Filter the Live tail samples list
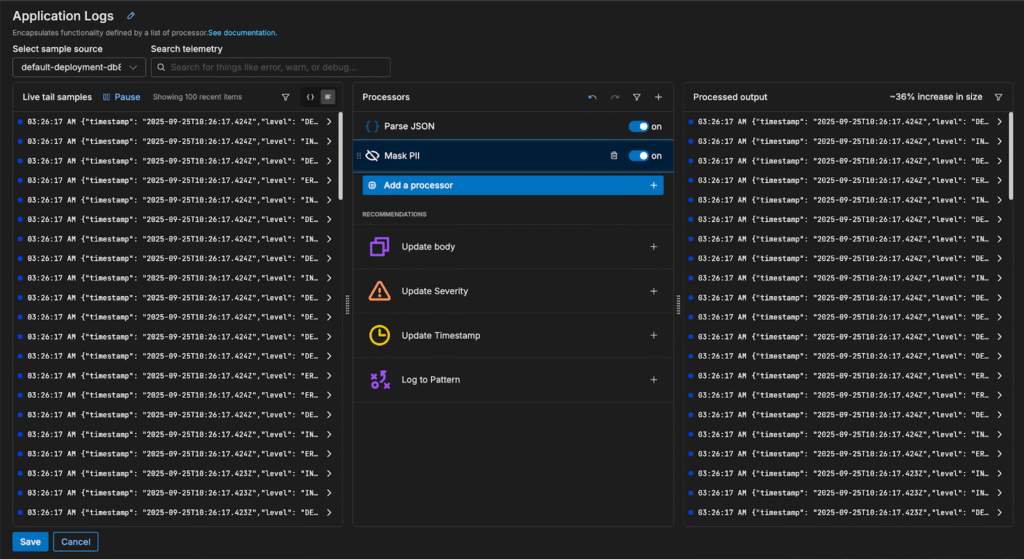 click(x=286, y=97)
